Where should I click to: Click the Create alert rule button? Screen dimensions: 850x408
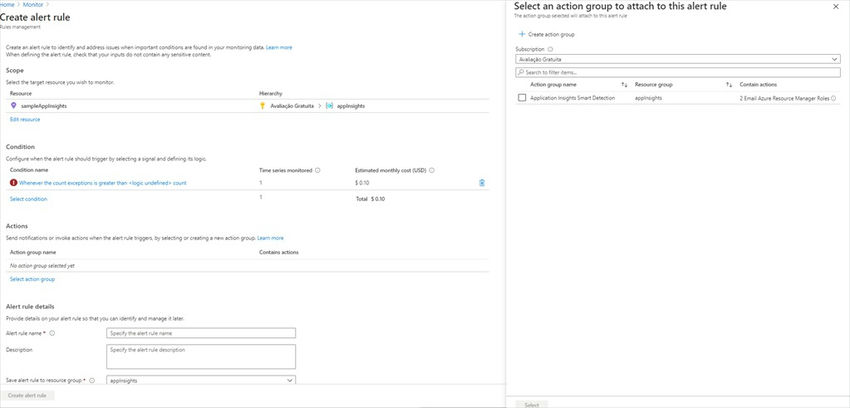tap(27, 396)
